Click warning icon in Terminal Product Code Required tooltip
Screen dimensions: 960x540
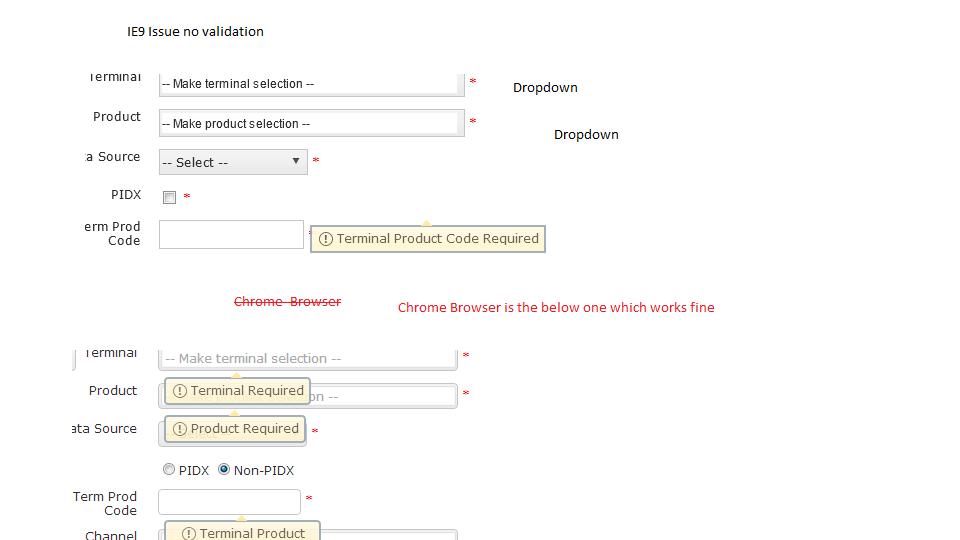[x=326, y=239]
